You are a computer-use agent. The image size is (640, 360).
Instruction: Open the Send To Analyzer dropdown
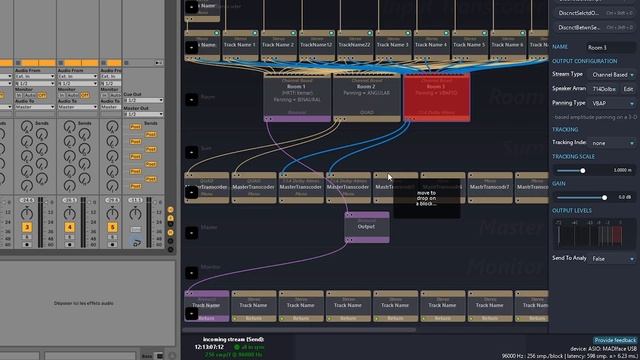611,259
